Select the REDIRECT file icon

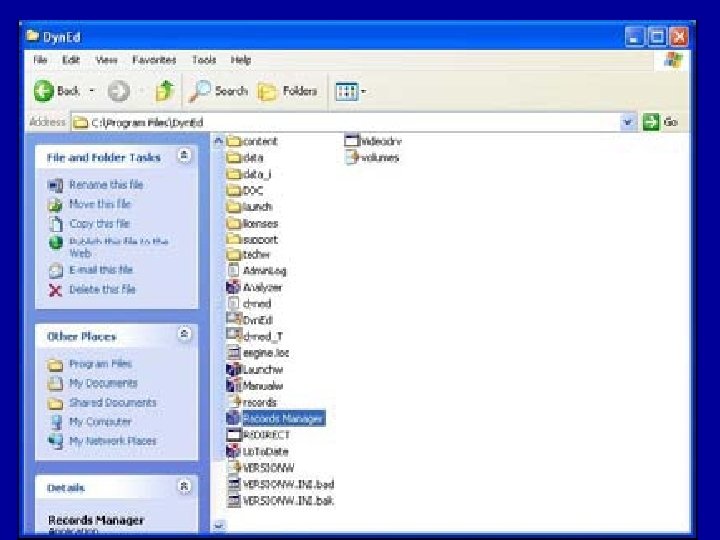pyautogui.click(x=234, y=434)
